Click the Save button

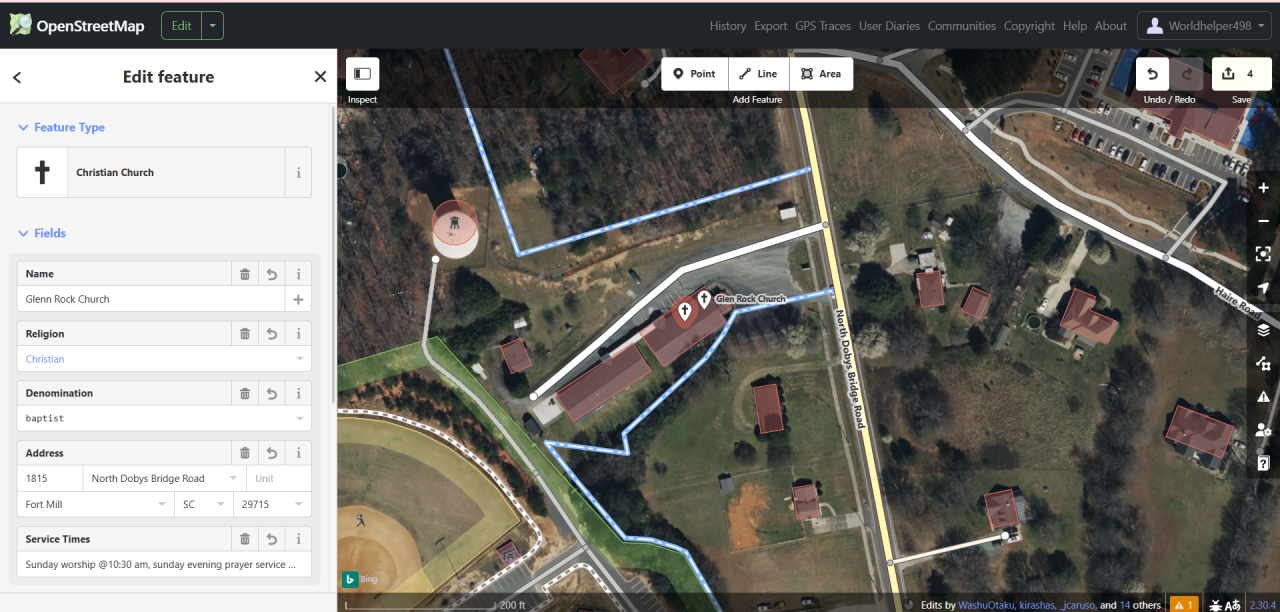[1241, 74]
